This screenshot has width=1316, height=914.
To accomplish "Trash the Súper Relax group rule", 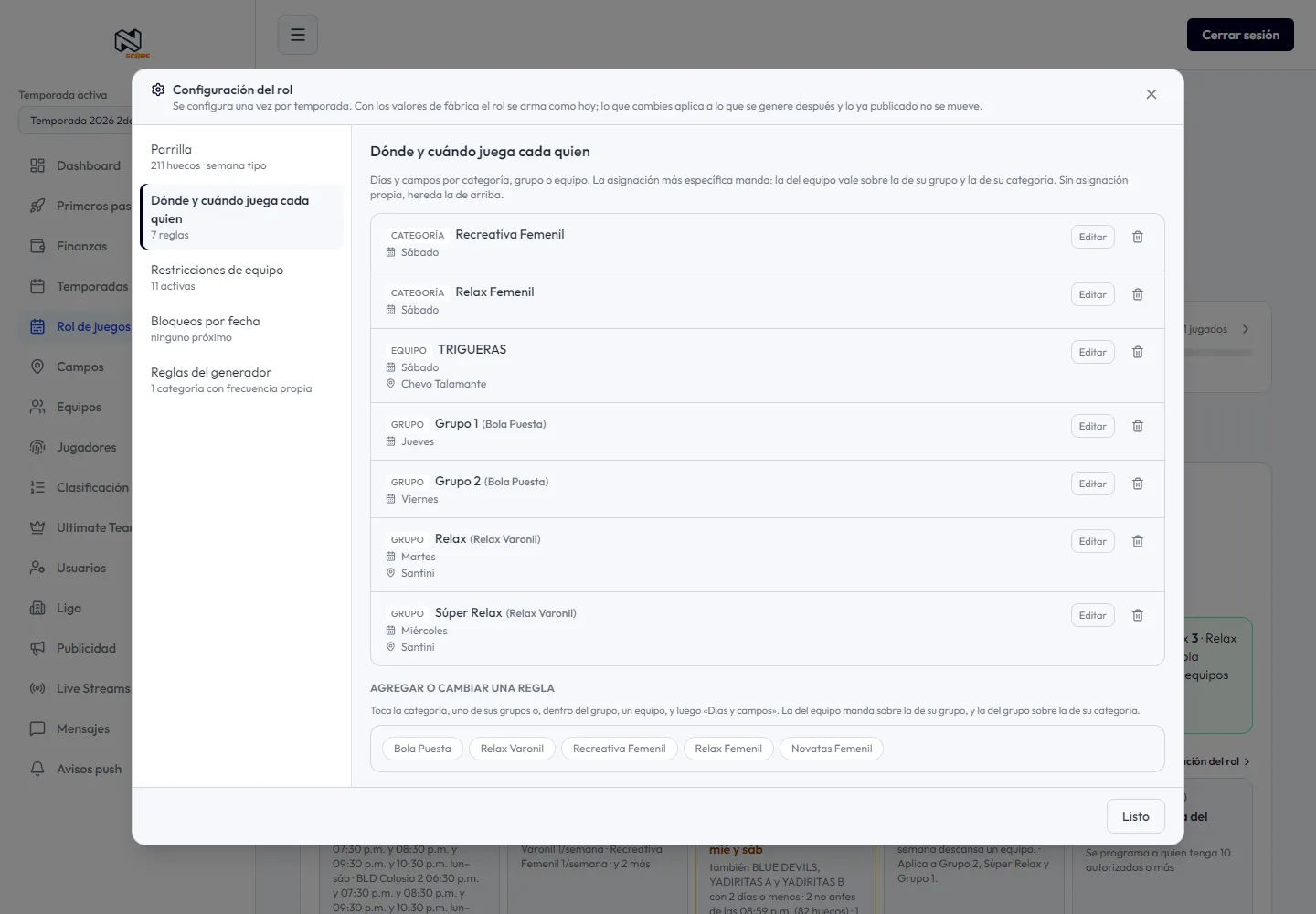I will point(1138,615).
